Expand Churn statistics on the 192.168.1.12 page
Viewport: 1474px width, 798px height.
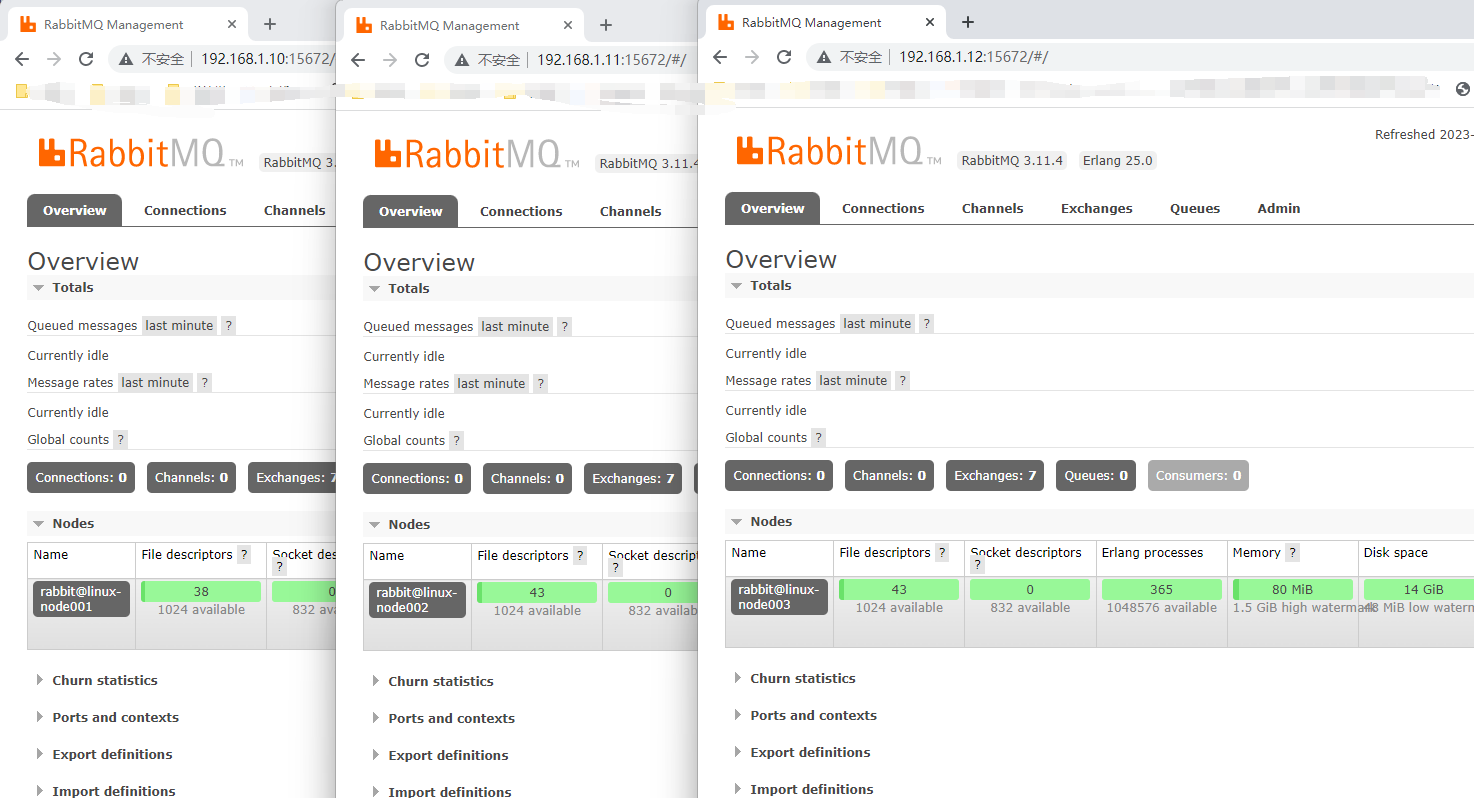point(803,678)
